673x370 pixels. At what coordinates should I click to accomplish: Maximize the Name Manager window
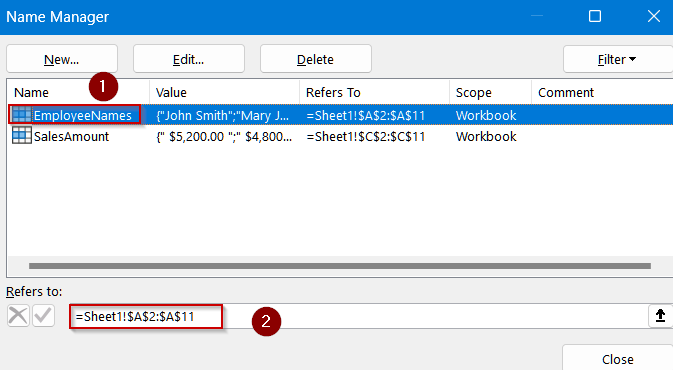[595, 16]
